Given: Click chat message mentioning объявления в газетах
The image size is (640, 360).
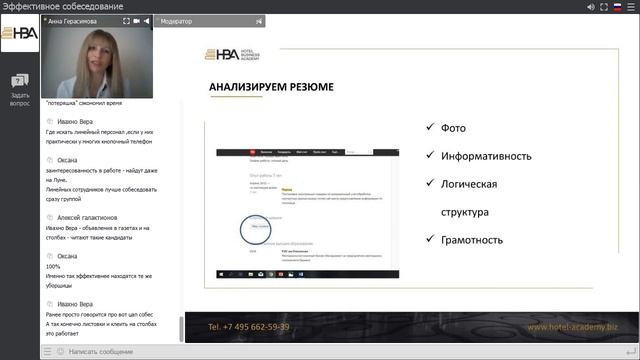Looking at the screenshot, I should coord(98,233).
